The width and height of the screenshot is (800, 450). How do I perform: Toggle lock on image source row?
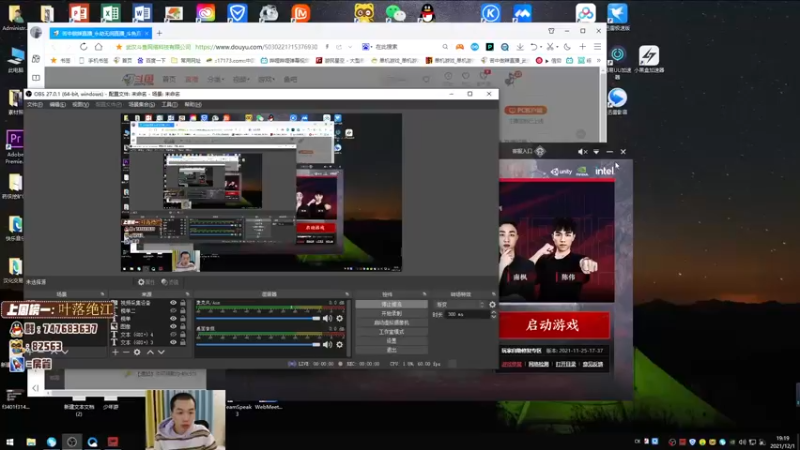(183, 327)
